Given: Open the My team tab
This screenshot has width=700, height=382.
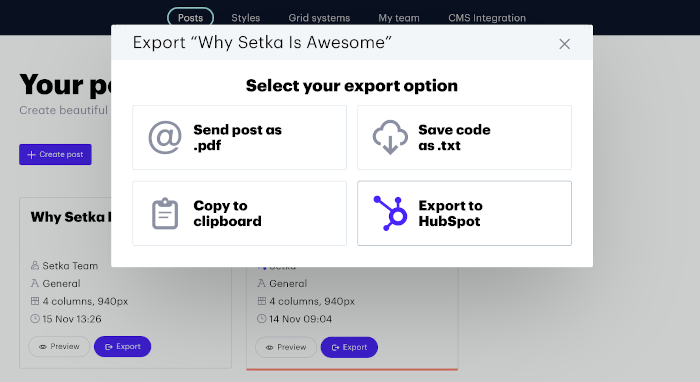Looking at the screenshot, I should point(399,18).
